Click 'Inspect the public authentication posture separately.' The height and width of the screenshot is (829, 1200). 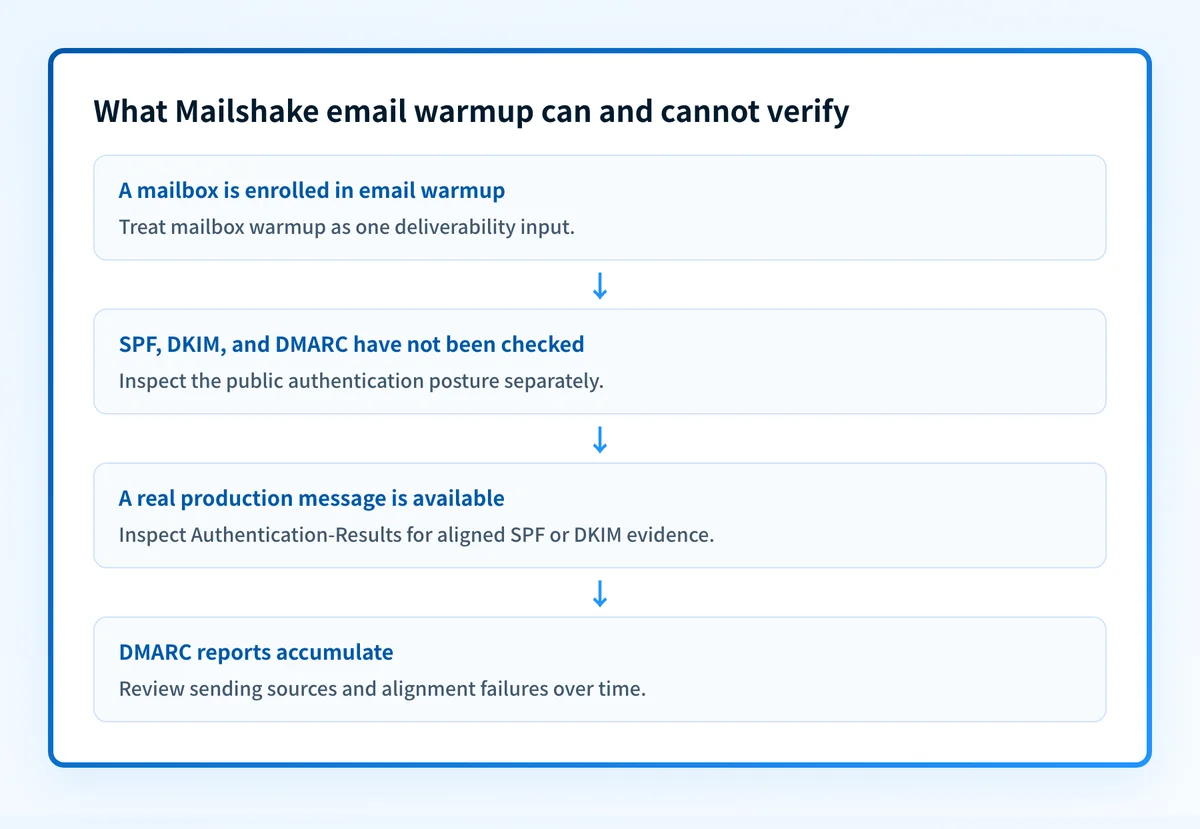coord(361,381)
